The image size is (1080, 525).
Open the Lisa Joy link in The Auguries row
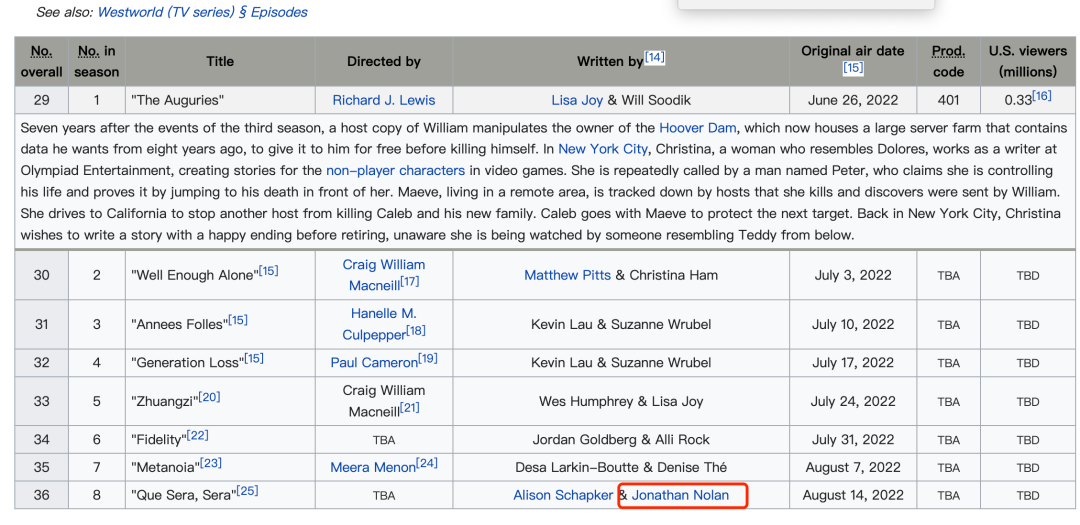(x=577, y=100)
